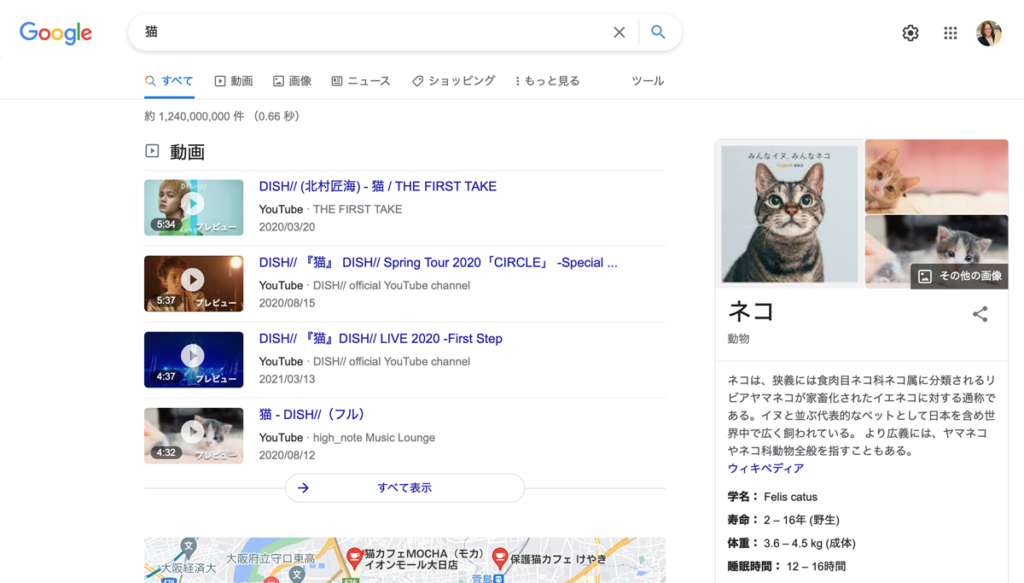Image resolution: width=1024 pixels, height=583 pixels.
Task: Open the ツール options
Action: (x=648, y=81)
